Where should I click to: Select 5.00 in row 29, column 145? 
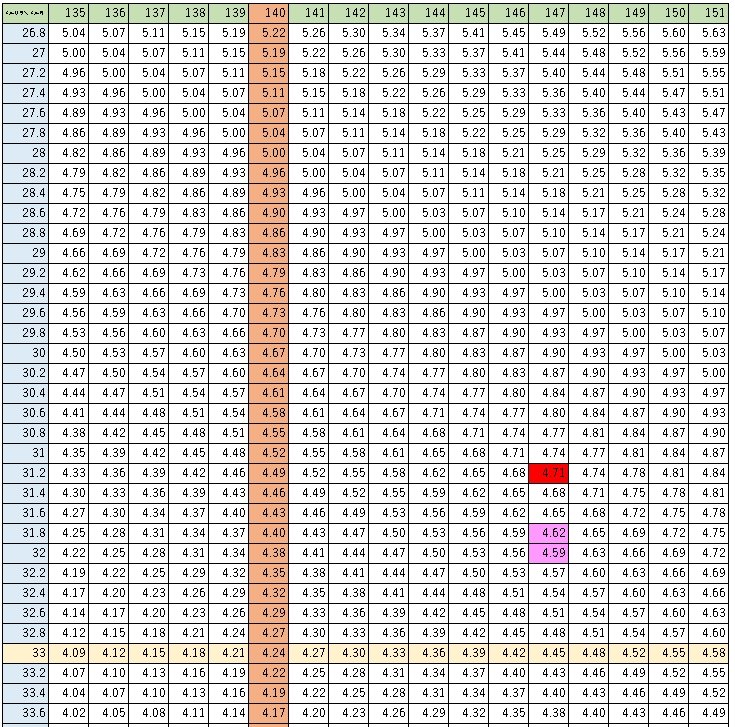pyautogui.click(x=468, y=253)
